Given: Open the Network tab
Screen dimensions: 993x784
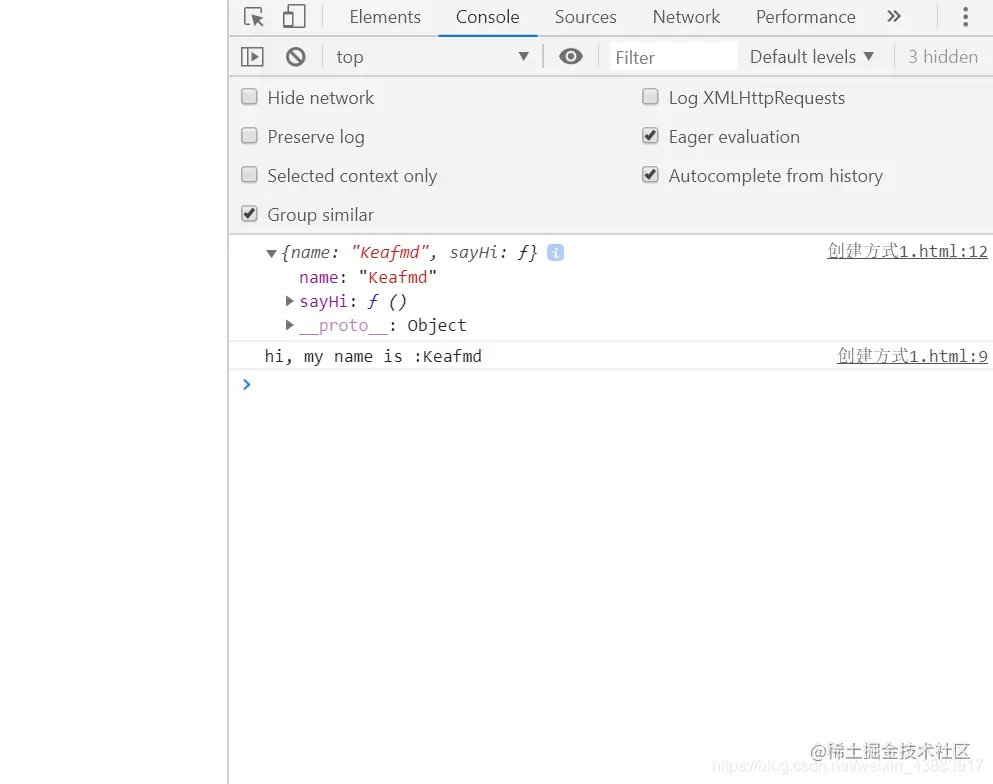Looking at the screenshot, I should tap(686, 17).
